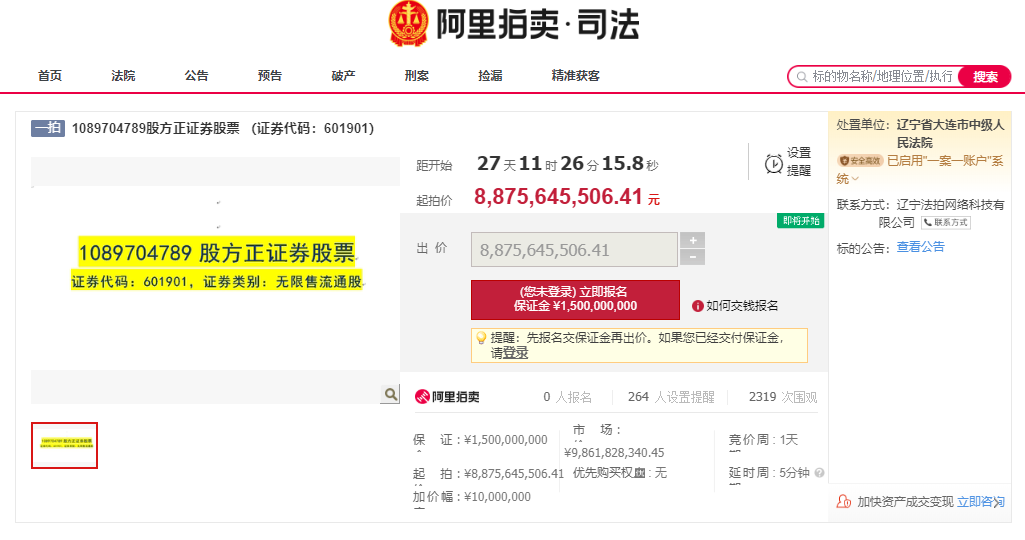The image size is (1025, 540).
Task: Open the 如何交钱报名 help link
Action: pyautogui.click(x=742, y=306)
